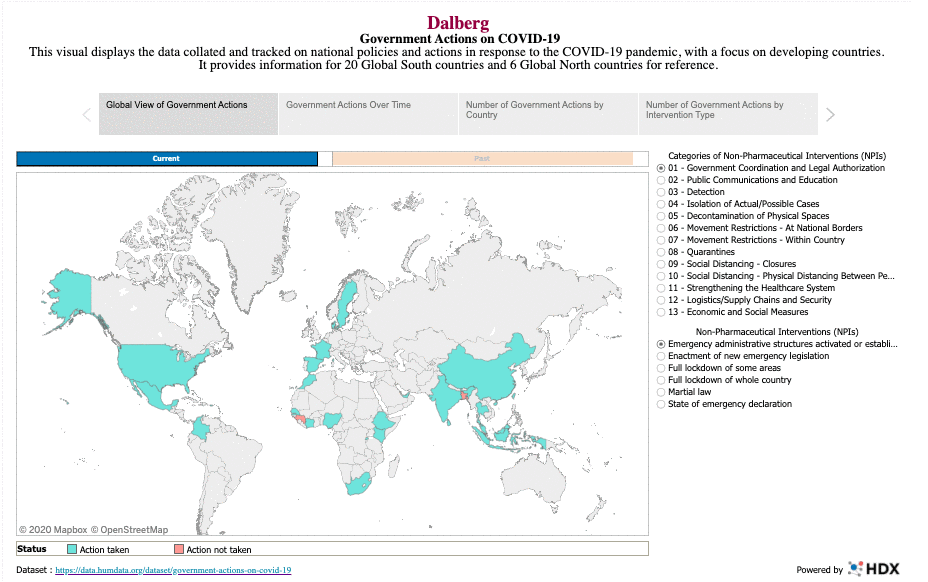Image resolution: width=928 pixels, height=582 pixels.
Task: Choose 13 - Economic and Social Measures
Action: pyautogui.click(x=661, y=312)
